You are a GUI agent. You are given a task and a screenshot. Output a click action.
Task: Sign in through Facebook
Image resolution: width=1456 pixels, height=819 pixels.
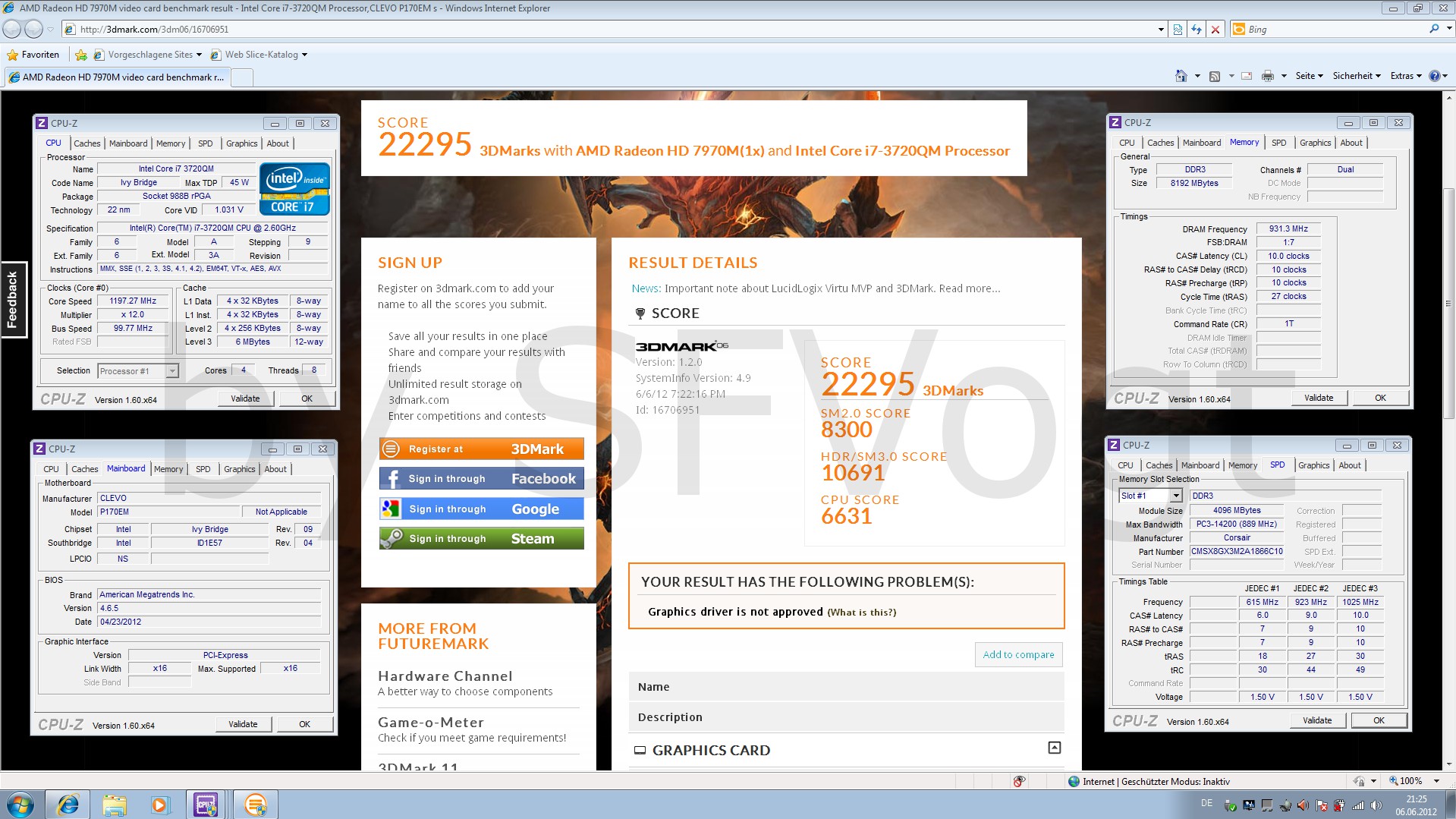tap(481, 478)
